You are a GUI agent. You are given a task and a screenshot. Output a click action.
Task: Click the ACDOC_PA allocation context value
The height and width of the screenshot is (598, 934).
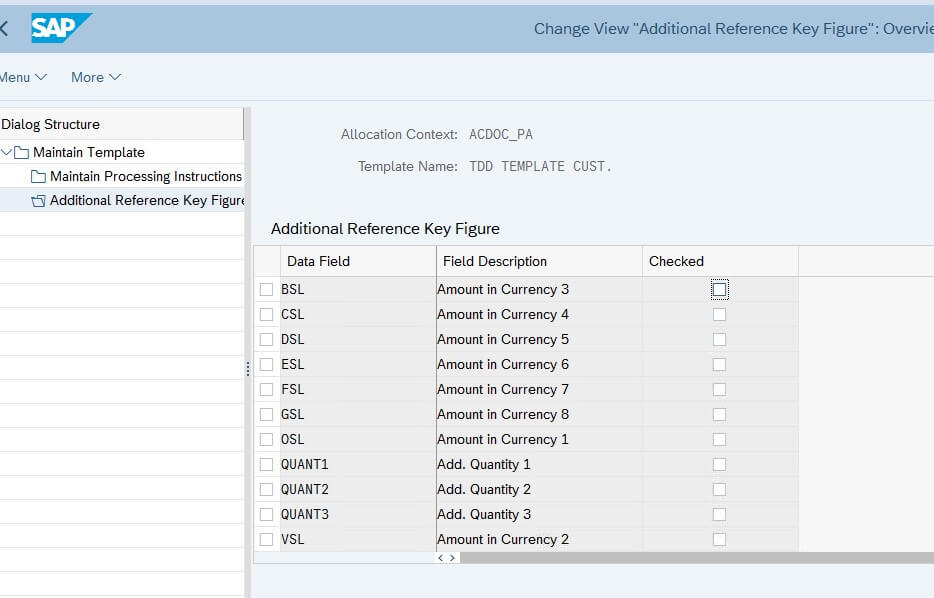(501, 135)
